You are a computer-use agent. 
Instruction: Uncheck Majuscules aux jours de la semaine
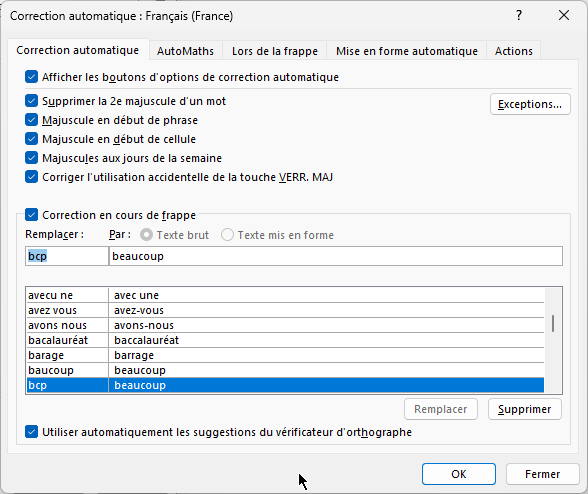coord(32,158)
